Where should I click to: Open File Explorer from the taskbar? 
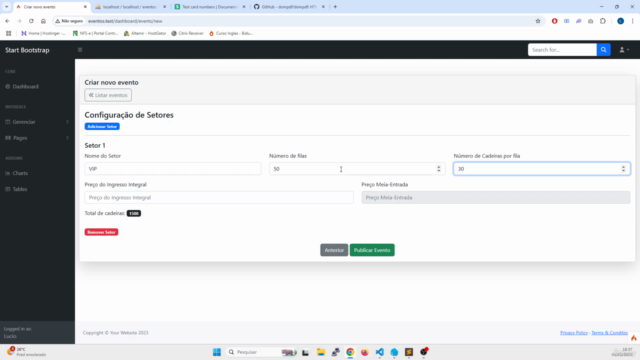[x=321, y=352]
